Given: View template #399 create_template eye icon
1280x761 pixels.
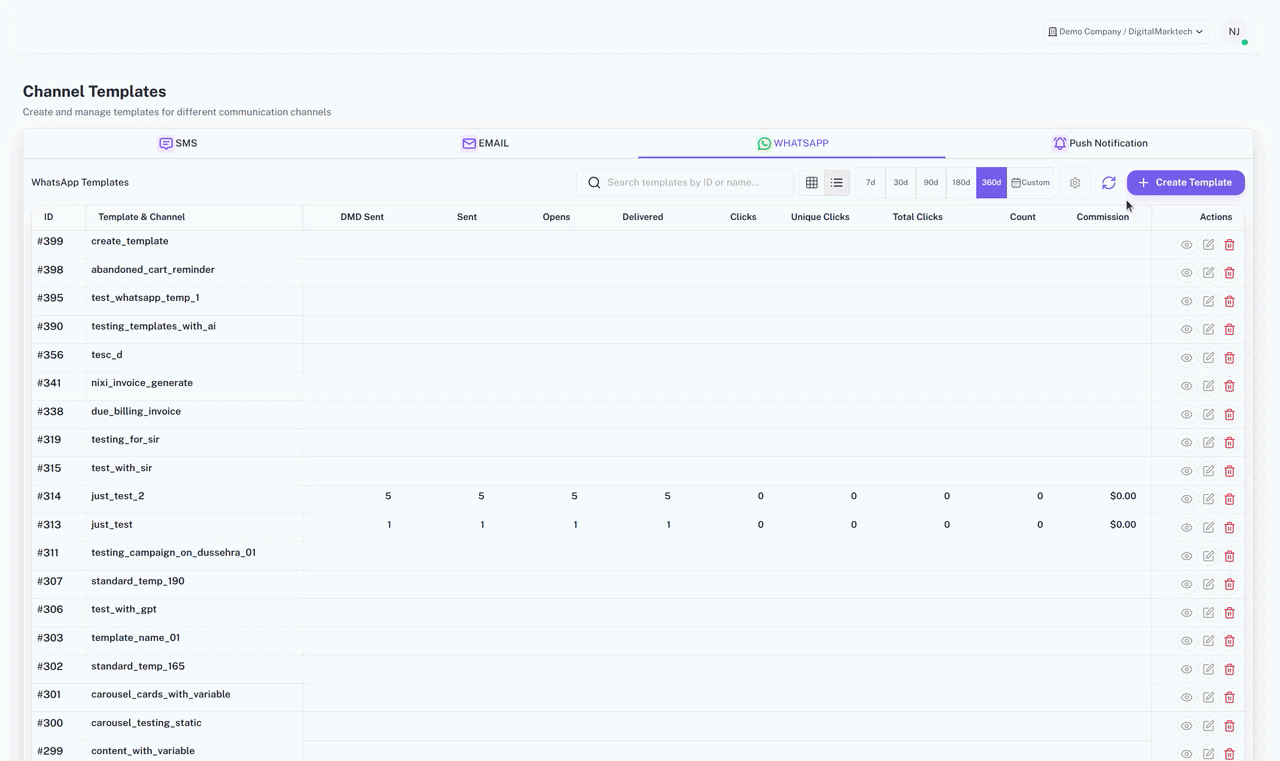Looking at the screenshot, I should [x=1186, y=245].
